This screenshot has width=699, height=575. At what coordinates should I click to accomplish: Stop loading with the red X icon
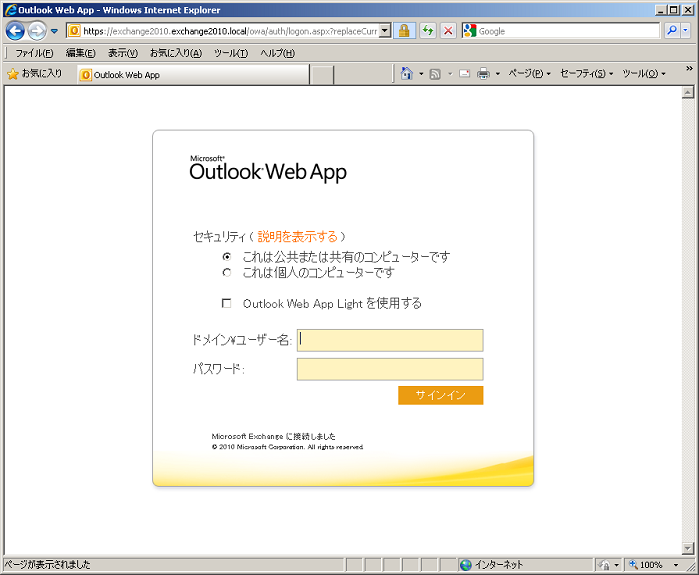[448, 31]
